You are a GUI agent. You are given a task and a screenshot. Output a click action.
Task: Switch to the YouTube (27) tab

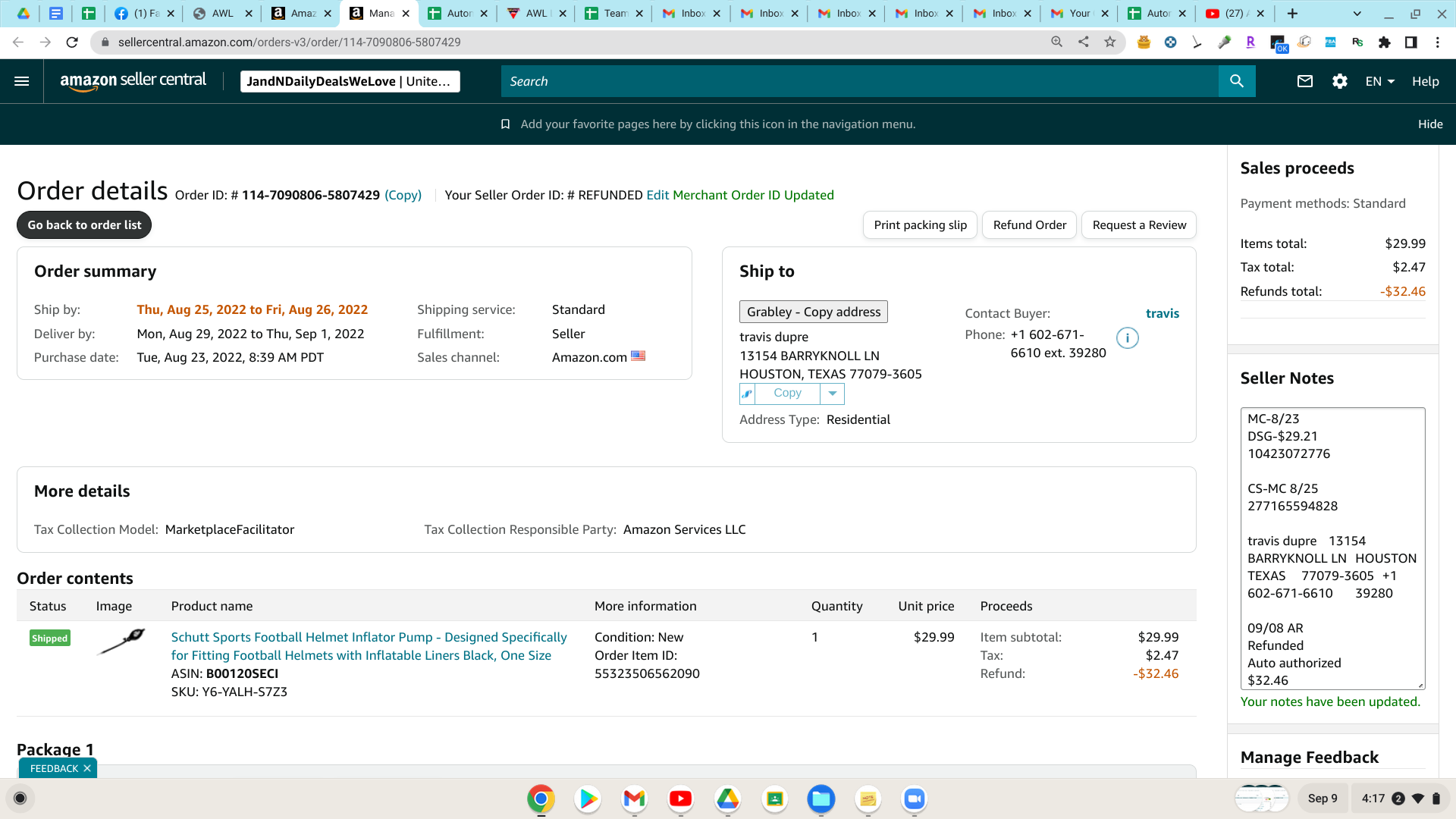click(1235, 14)
